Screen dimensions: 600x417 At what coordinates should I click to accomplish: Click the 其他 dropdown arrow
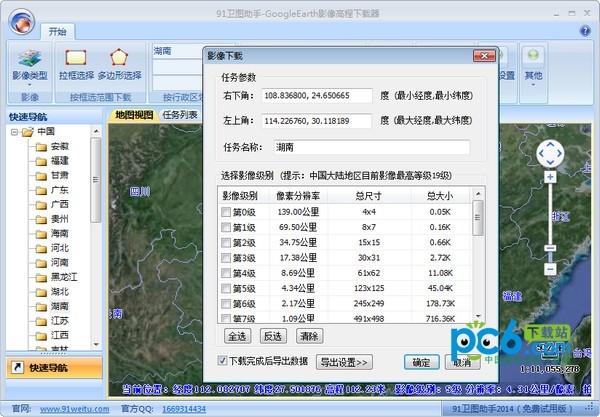click(533, 85)
